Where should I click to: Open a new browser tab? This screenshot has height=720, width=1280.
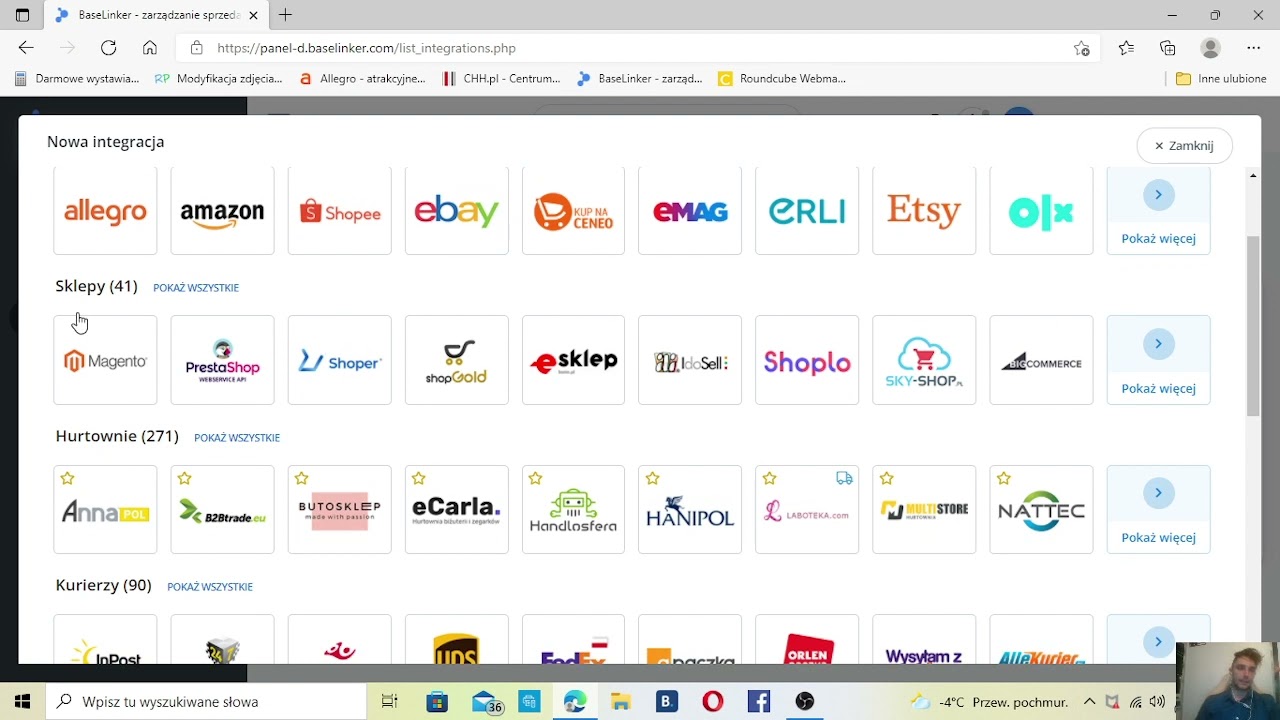[286, 15]
